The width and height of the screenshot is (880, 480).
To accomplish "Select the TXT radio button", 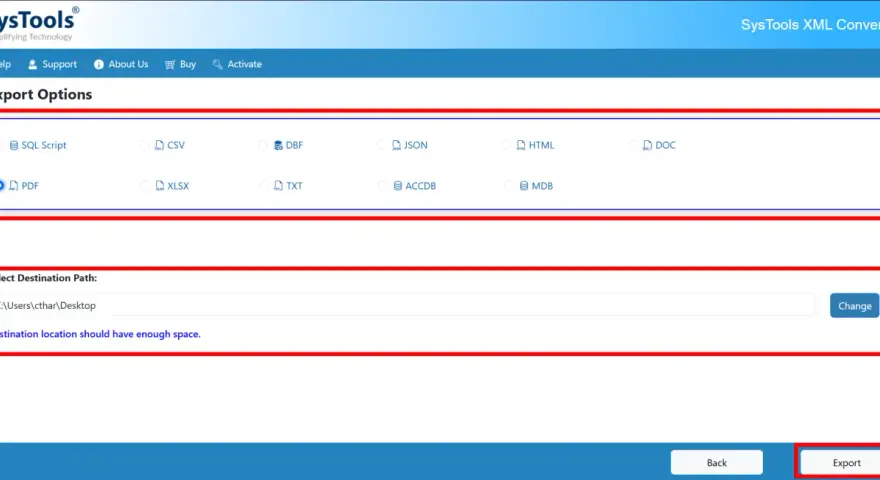I will point(264,186).
